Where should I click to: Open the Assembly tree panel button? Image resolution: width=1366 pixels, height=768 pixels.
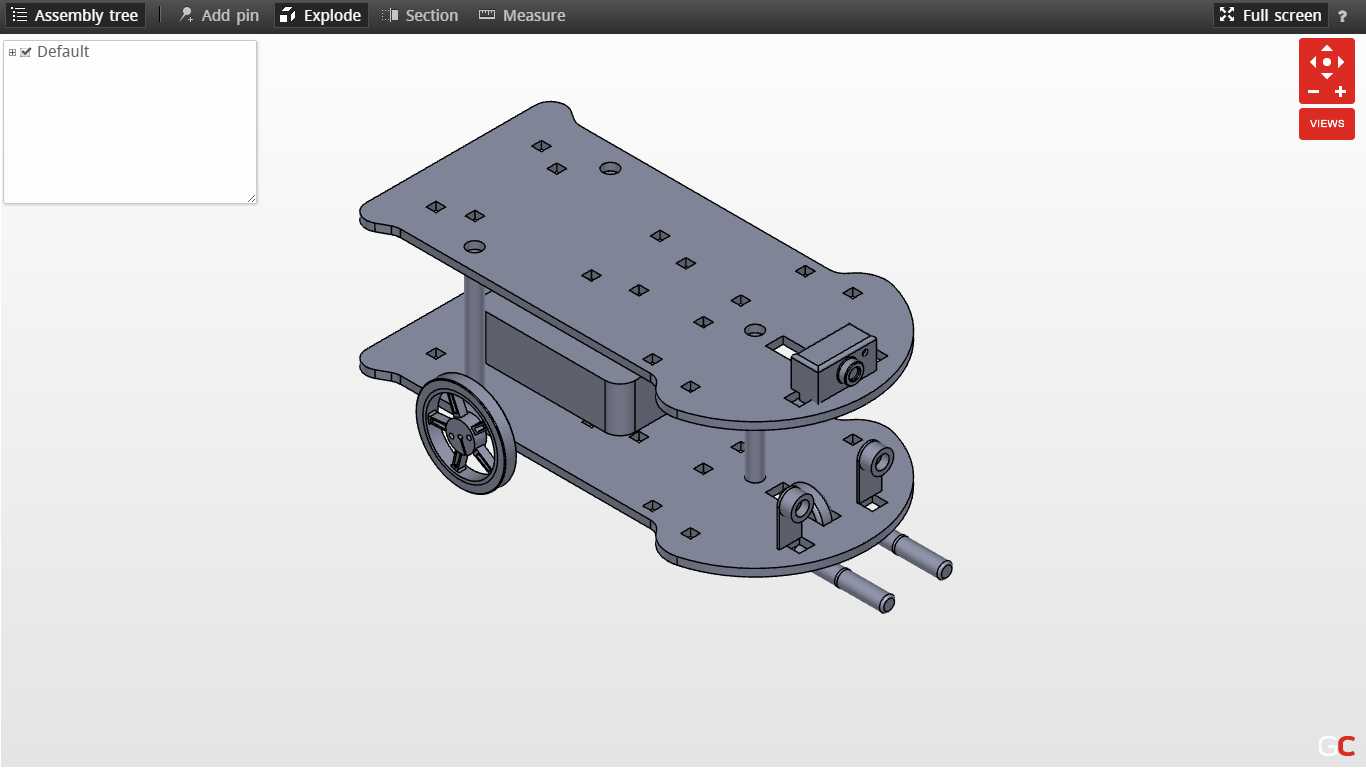pos(74,15)
